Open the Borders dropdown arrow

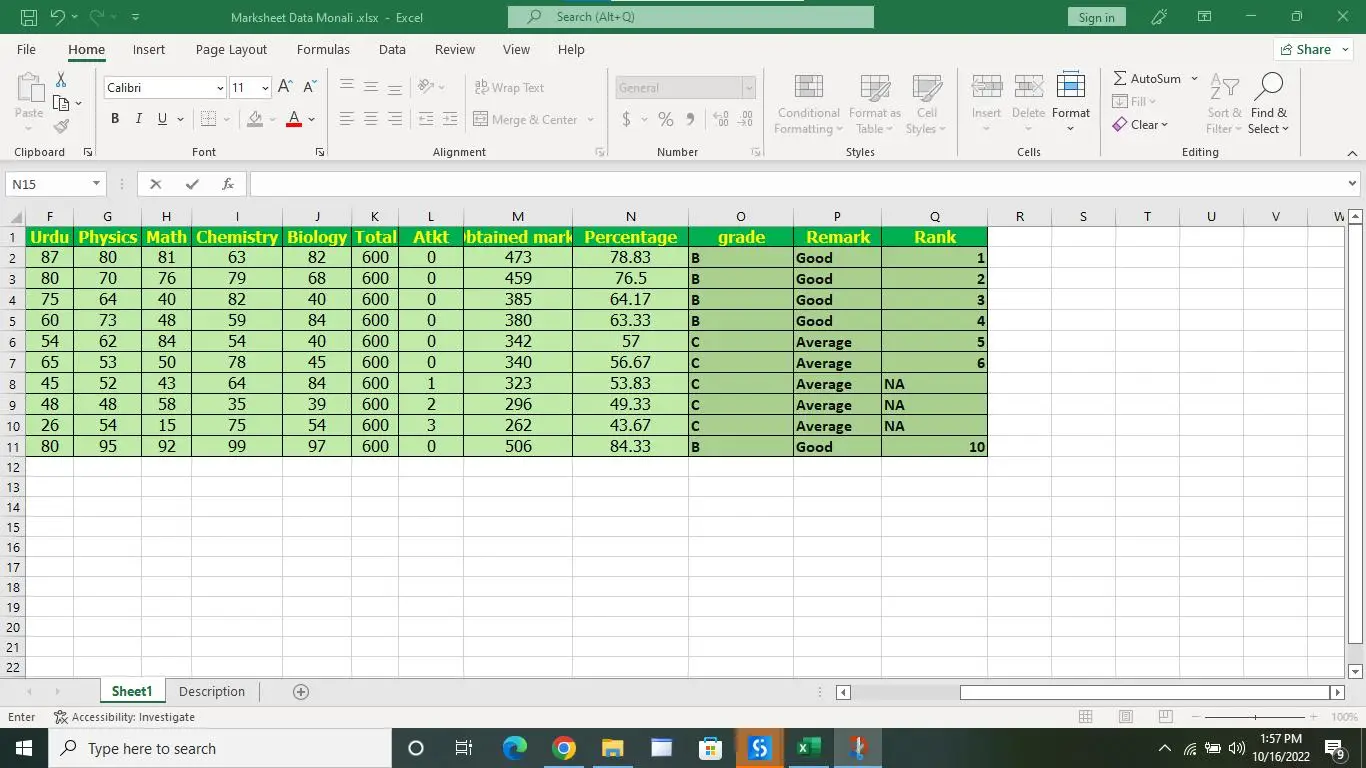click(226, 119)
